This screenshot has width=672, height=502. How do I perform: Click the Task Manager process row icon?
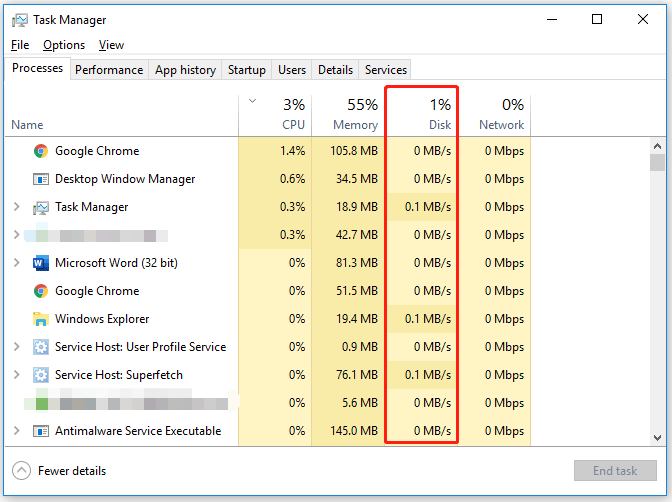click(x=41, y=207)
